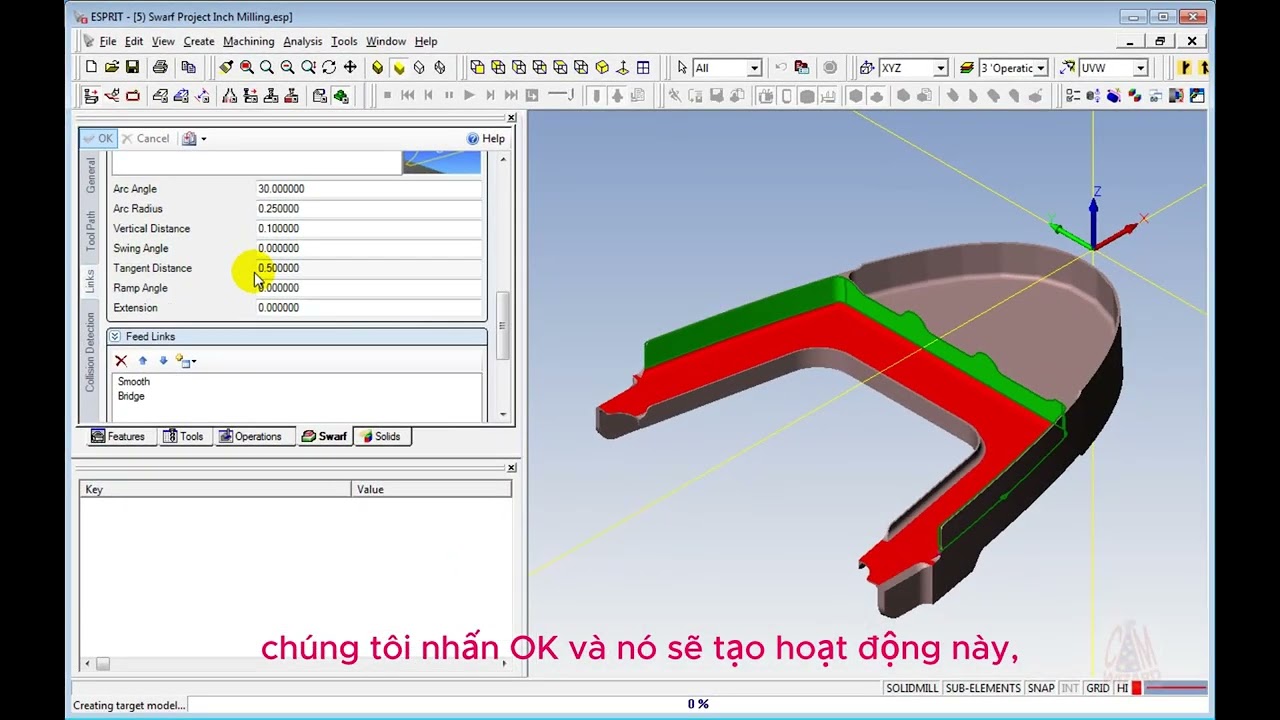
Task: Click the Rotate view circular arrows icon
Action: [329, 67]
